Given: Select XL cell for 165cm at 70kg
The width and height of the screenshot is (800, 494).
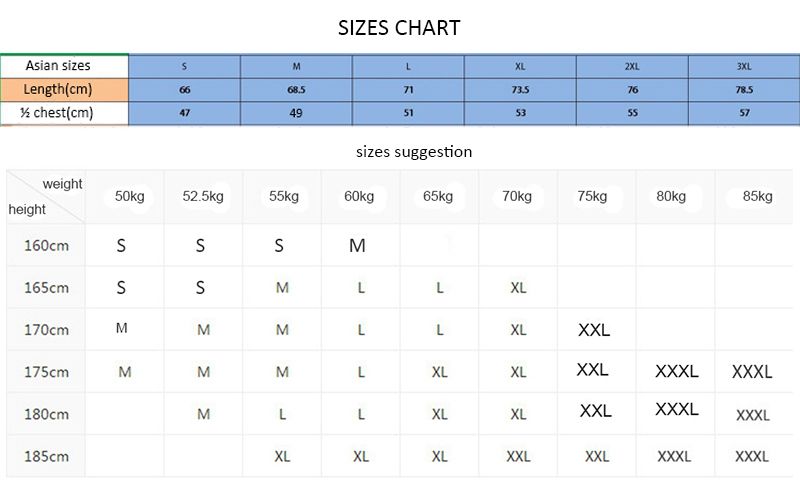Looking at the screenshot, I should point(518,288).
